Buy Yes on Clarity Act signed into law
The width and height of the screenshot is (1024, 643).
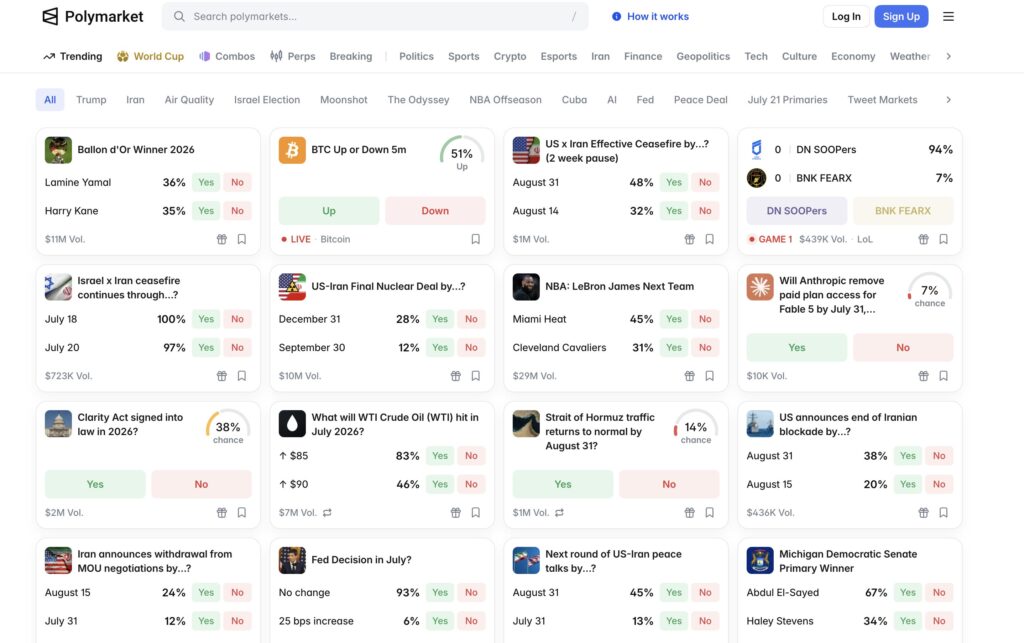click(95, 484)
